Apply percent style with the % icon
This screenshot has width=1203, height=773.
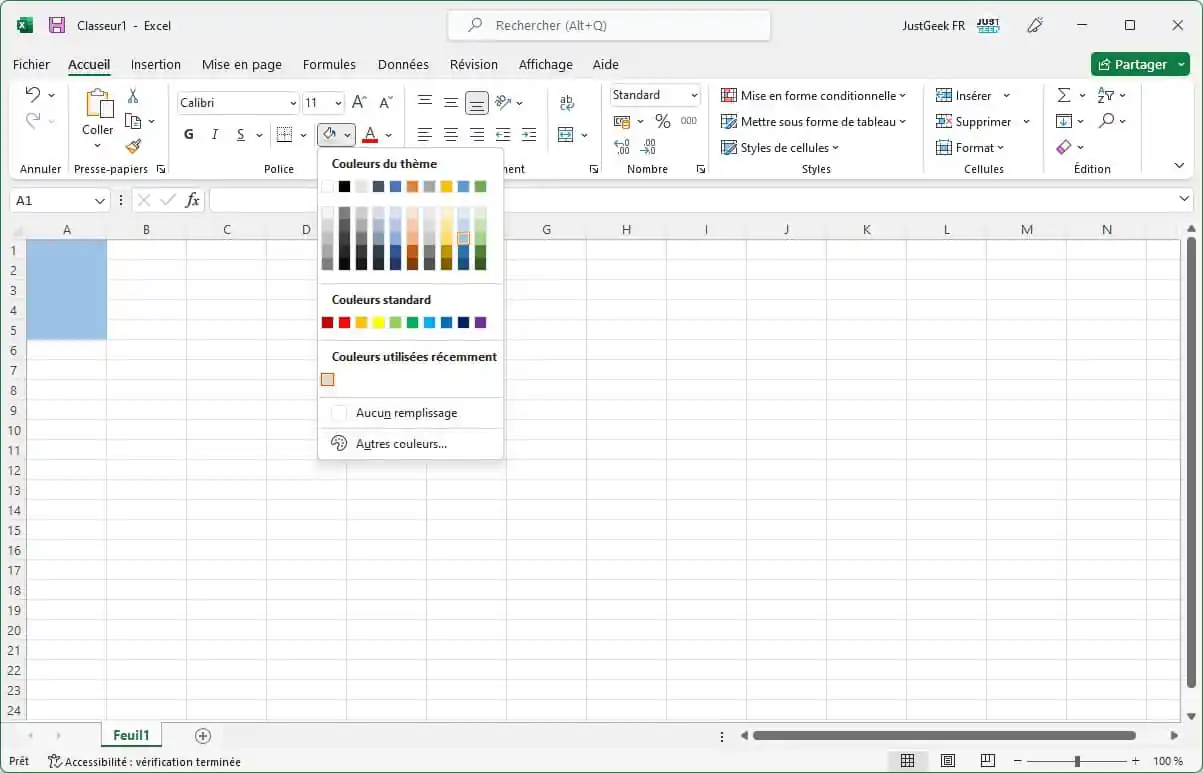click(x=662, y=121)
